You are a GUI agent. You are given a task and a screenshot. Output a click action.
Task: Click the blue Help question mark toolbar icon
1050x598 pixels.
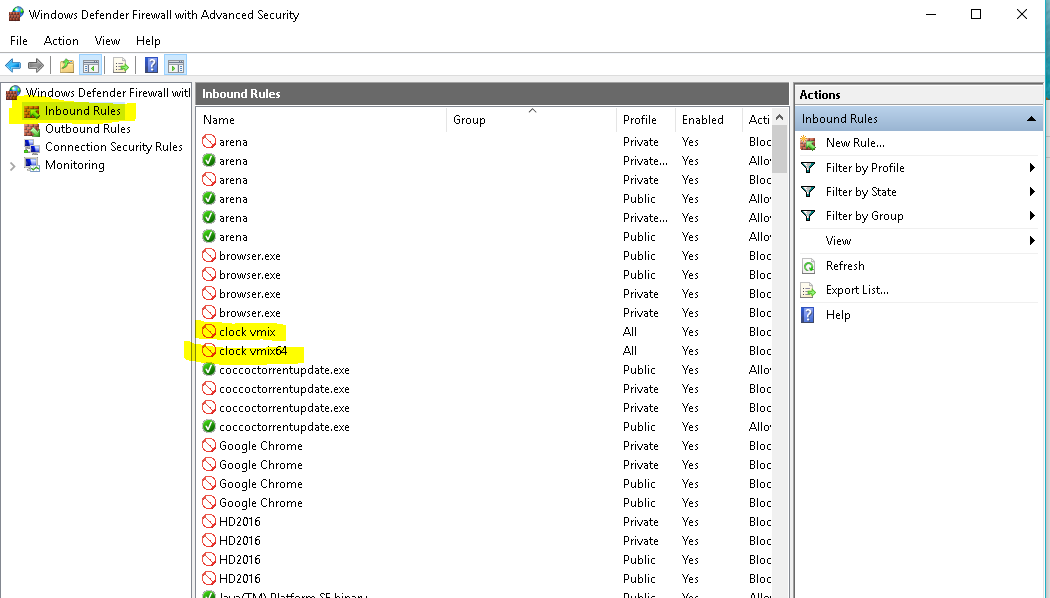151,66
